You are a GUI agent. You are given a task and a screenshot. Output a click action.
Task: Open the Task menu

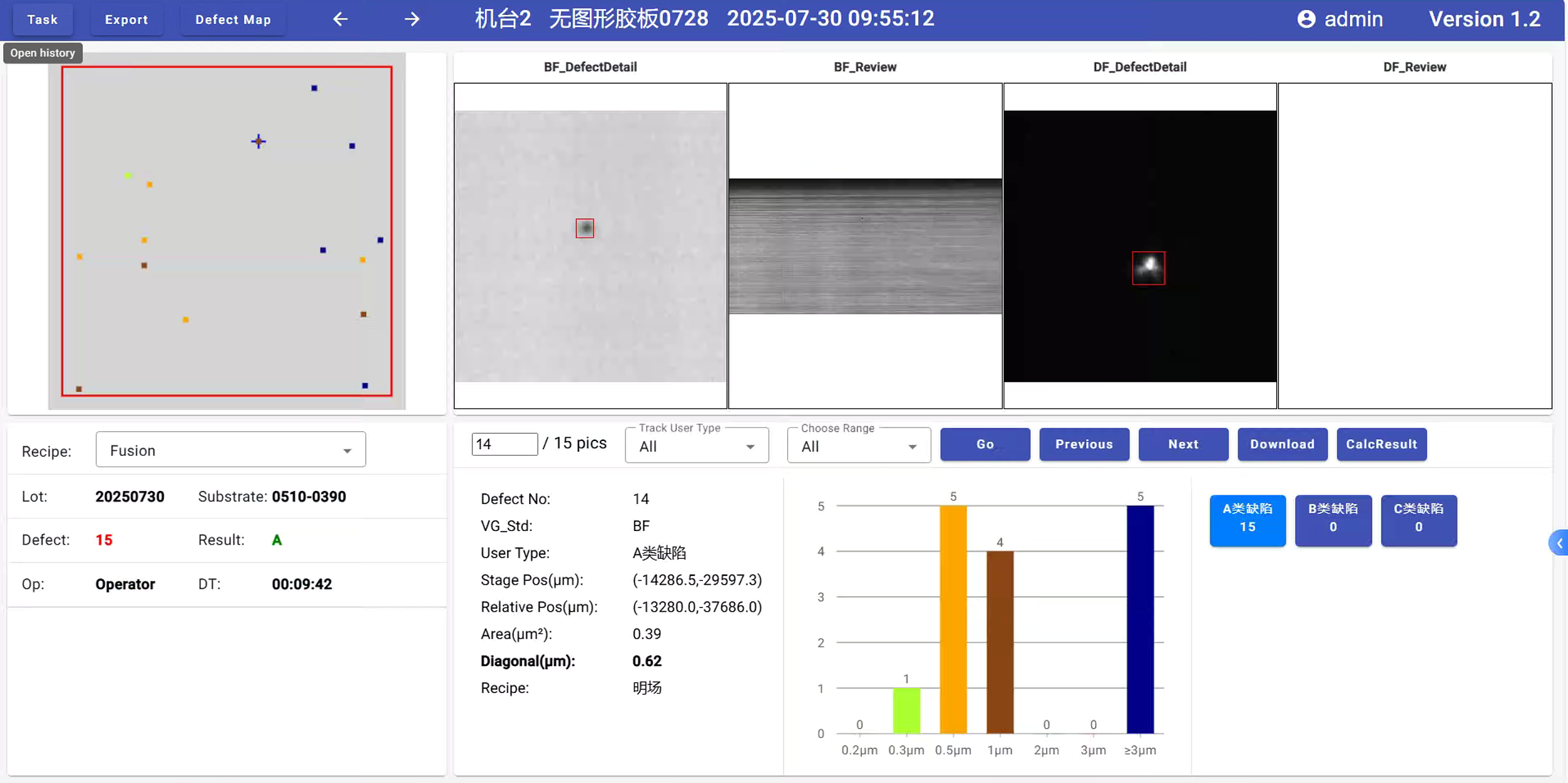(43, 19)
